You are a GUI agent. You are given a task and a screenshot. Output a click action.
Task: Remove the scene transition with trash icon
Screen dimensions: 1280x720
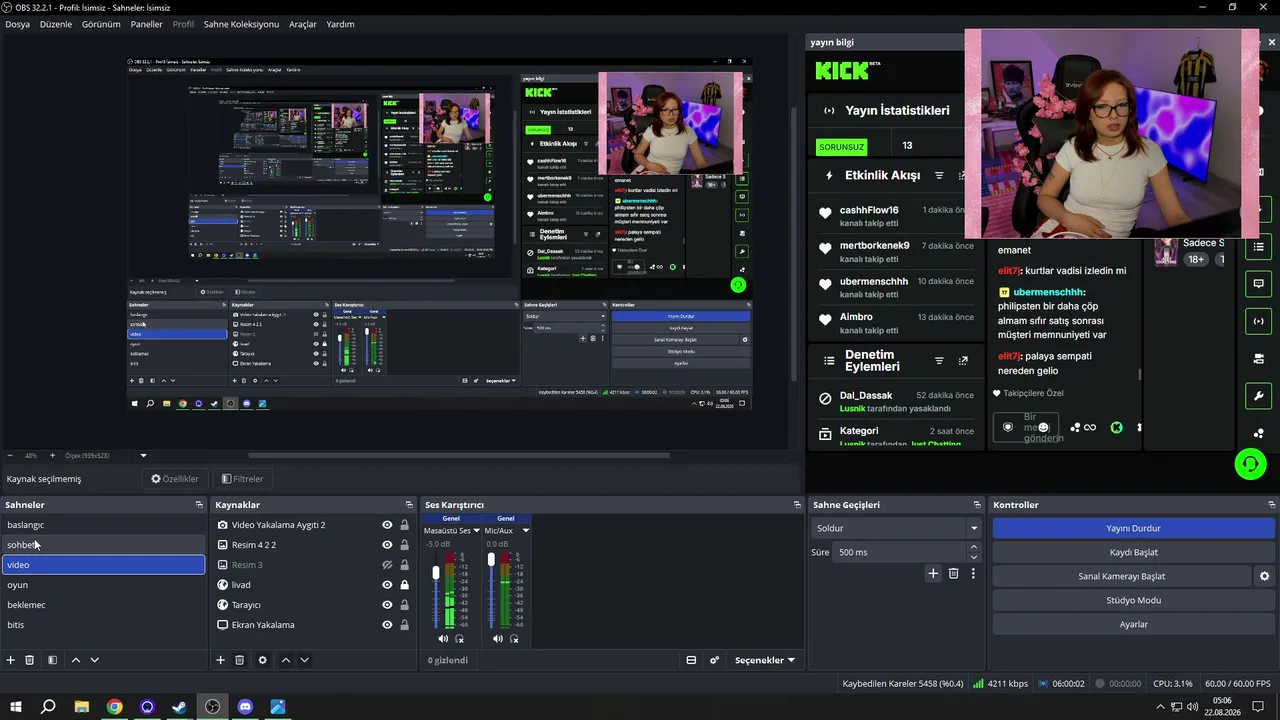pos(954,574)
